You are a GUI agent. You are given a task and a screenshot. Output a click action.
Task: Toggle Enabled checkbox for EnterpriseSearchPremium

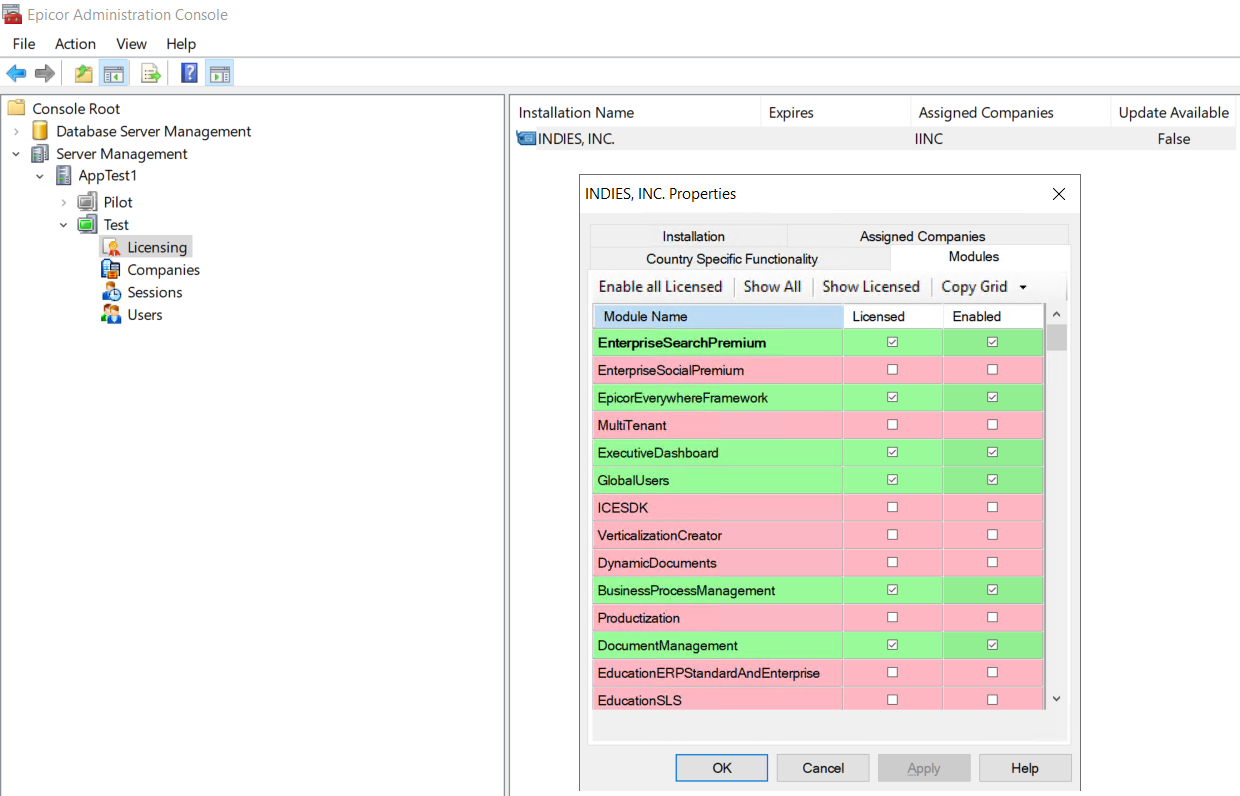click(x=992, y=342)
